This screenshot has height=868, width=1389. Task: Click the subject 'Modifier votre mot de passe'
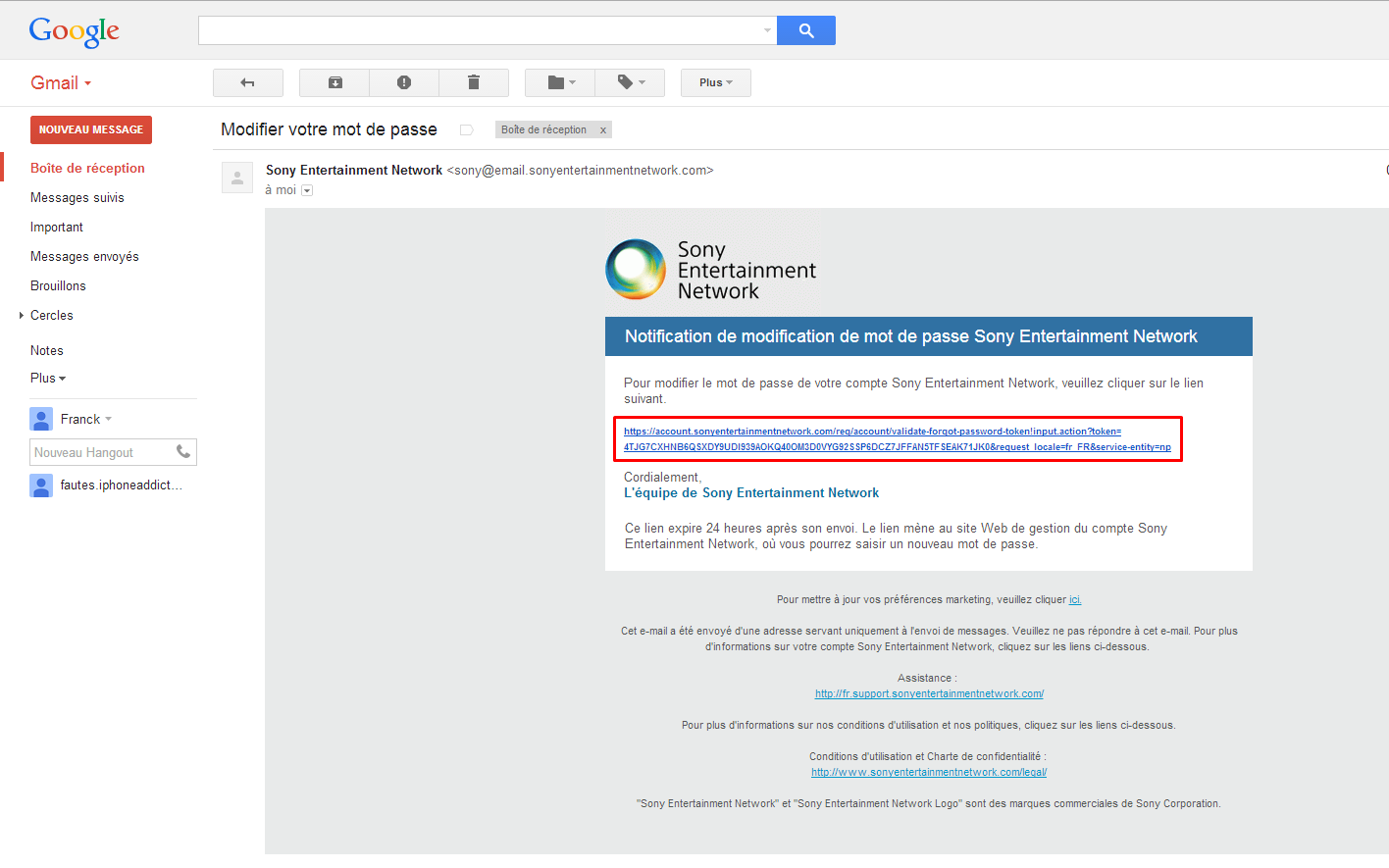pos(329,129)
